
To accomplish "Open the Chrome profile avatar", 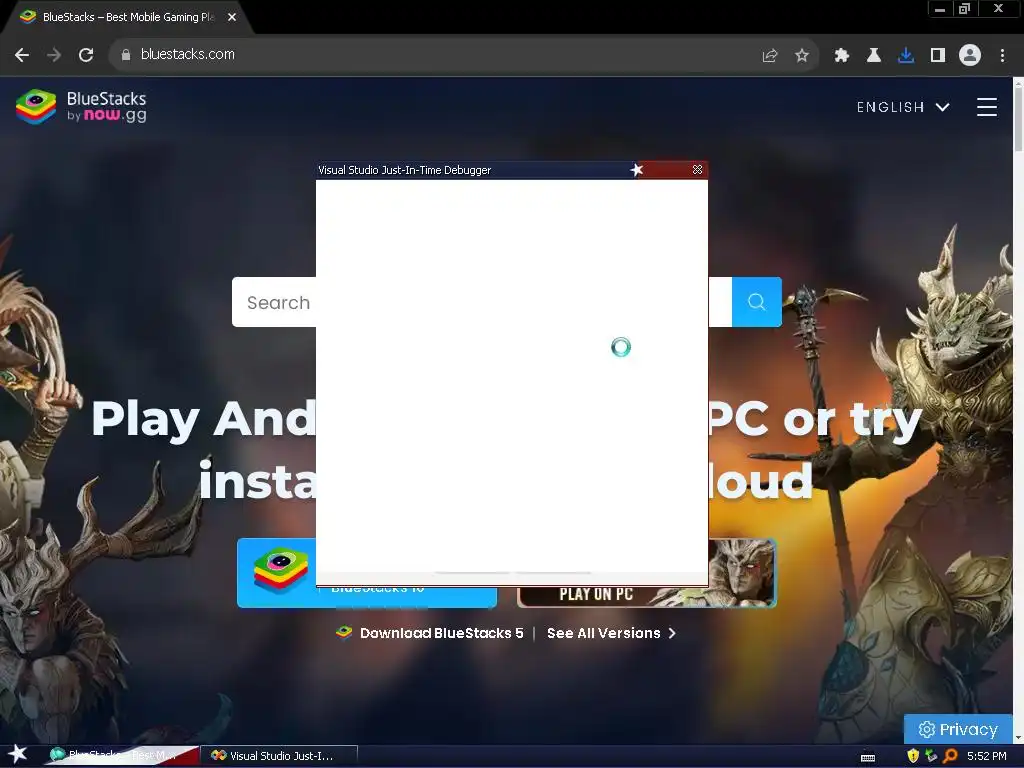I will tap(970, 56).
